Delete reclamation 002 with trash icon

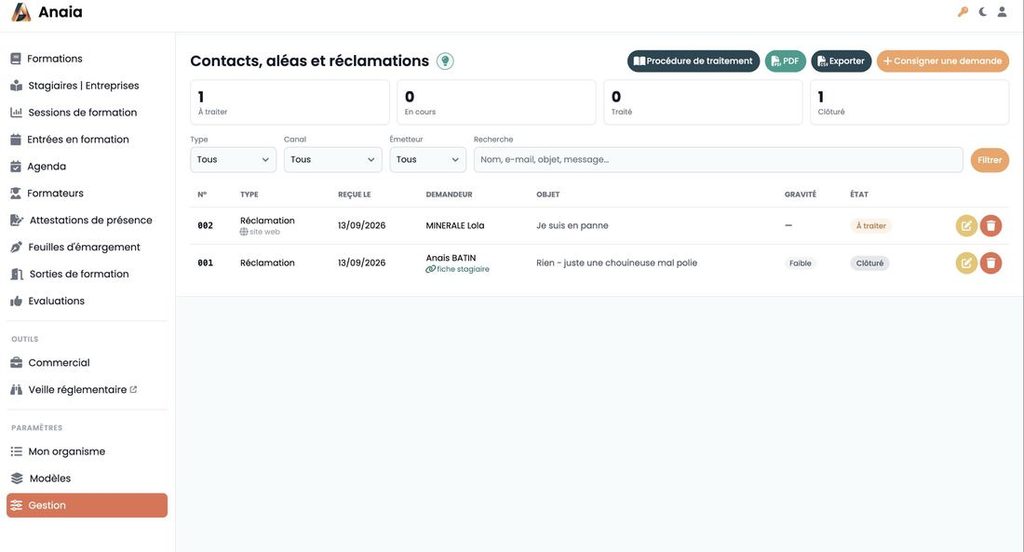(991, 225)
